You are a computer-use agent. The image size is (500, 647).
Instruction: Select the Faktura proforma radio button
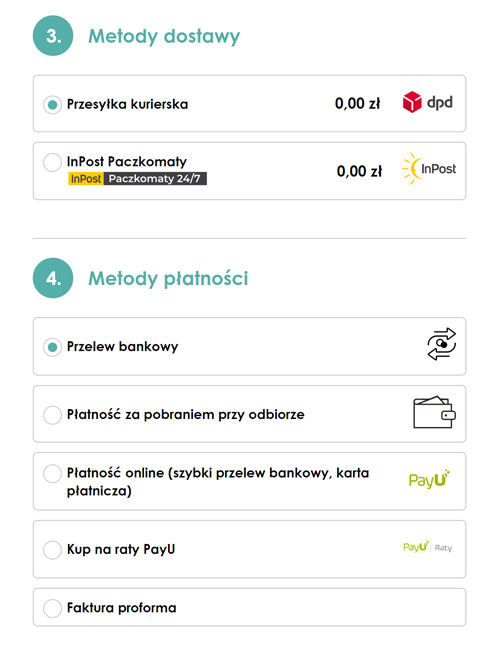pos(52,609)
